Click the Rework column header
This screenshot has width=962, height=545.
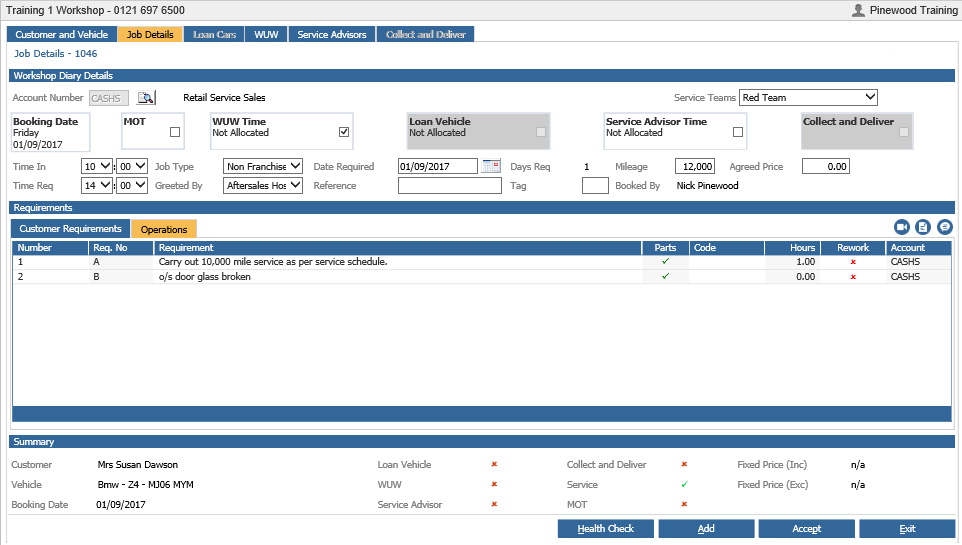click(853, 247)
